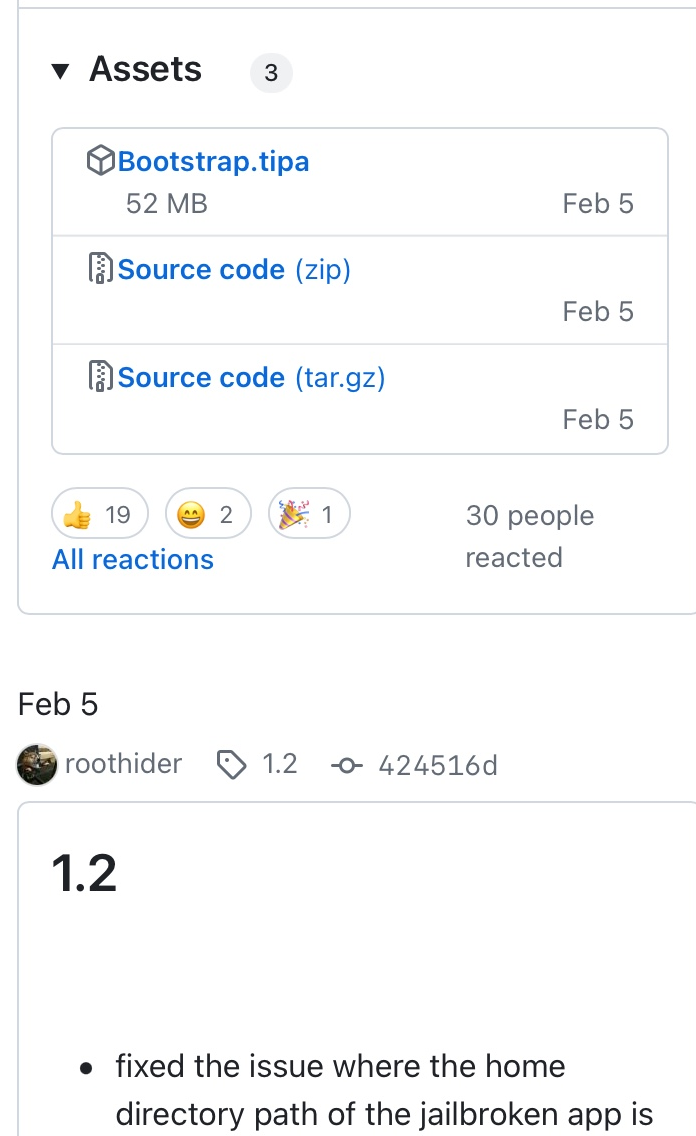Click the Assets heading text

pyautogui.click(x=145, y=69)
